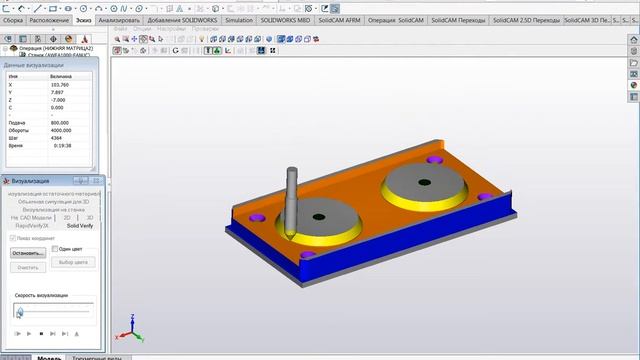Screen dimensions: 640x360
Task: Switch to the SOLIDWORKS MBD tab
Action: coord(285,20)
